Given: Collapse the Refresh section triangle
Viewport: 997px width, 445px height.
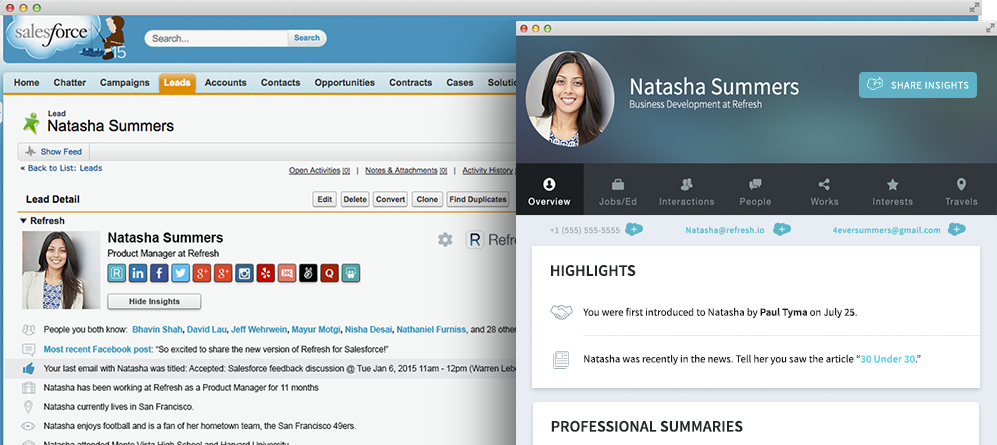Looking at the screenshot, I should [23, 221].
